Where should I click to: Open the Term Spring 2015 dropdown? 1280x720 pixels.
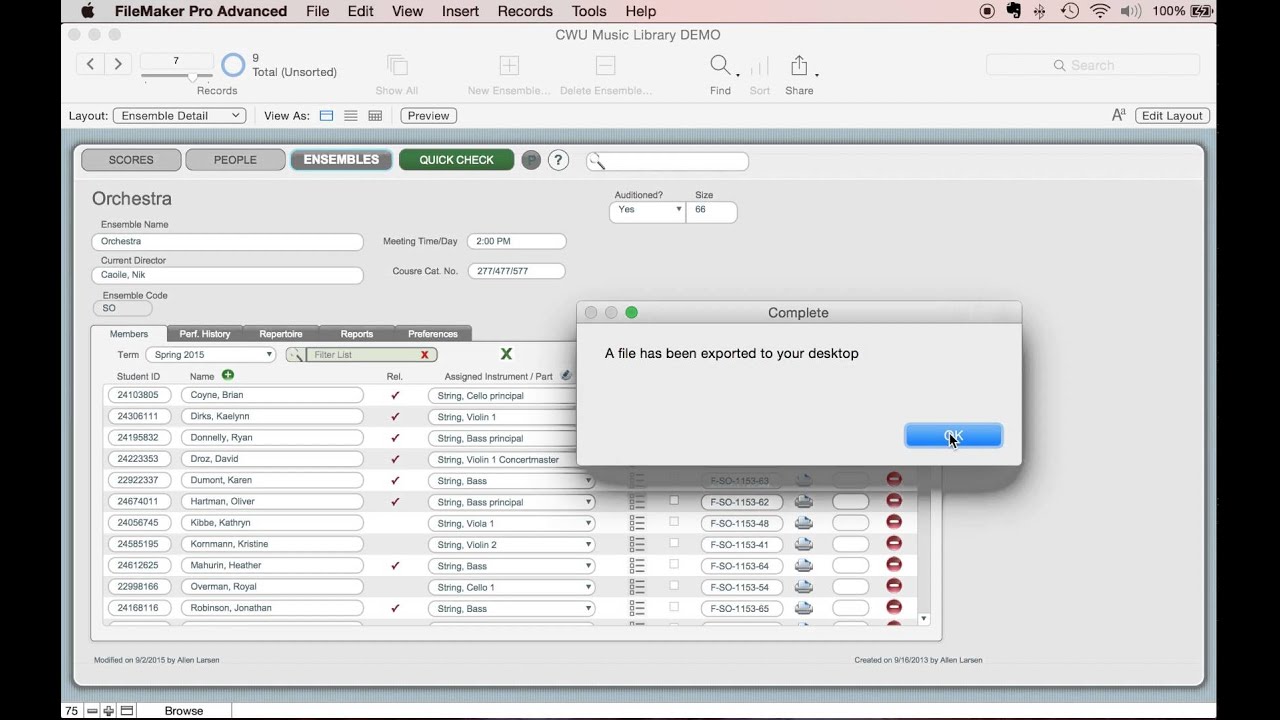[x=211, y=355]
